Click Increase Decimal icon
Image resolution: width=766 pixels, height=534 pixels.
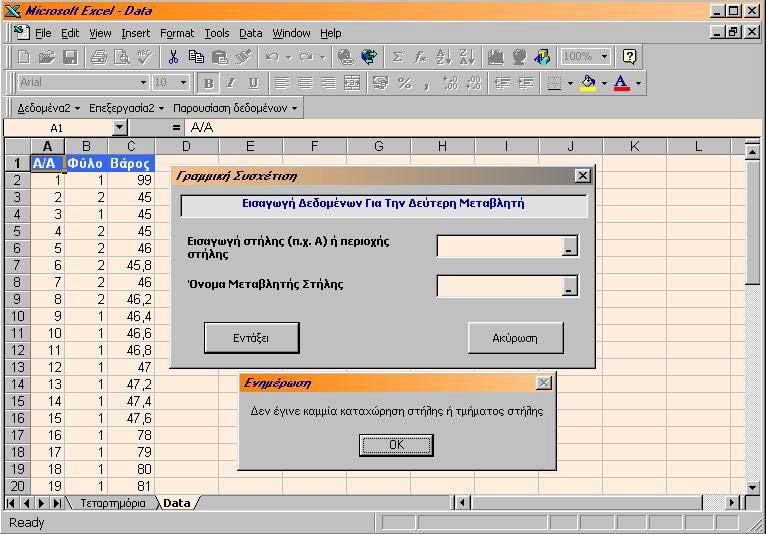click(450, 83)
